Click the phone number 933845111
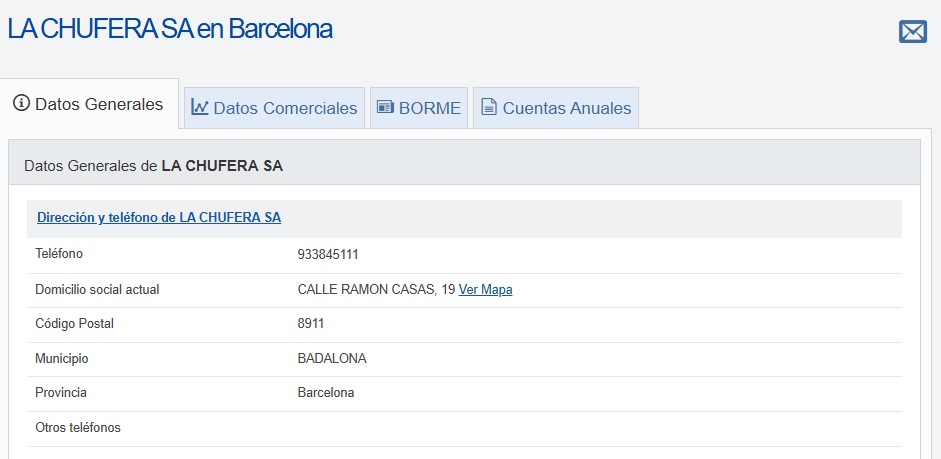The height and width of the screenshot is (459, 941). point(328,254)
